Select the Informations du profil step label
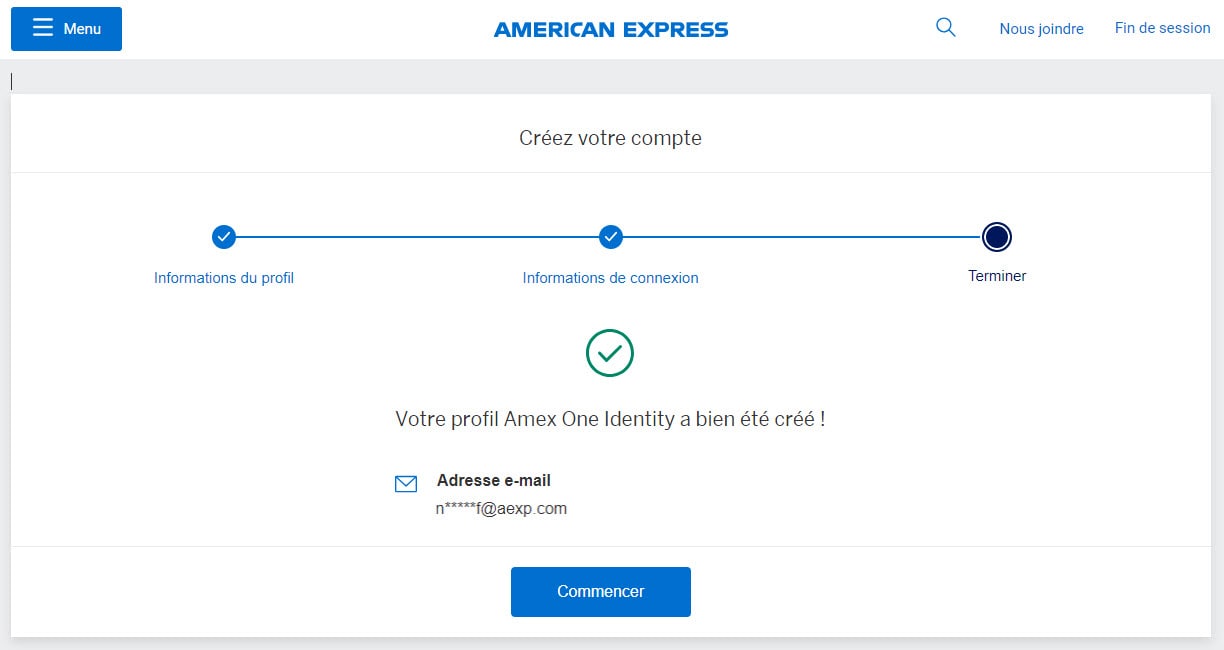The height and width of the screenshot is (650, 1224). point(224,278)
